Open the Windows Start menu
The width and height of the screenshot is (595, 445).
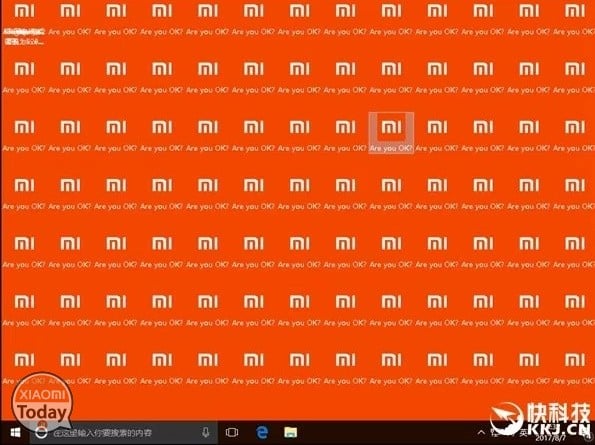(15, 432)
